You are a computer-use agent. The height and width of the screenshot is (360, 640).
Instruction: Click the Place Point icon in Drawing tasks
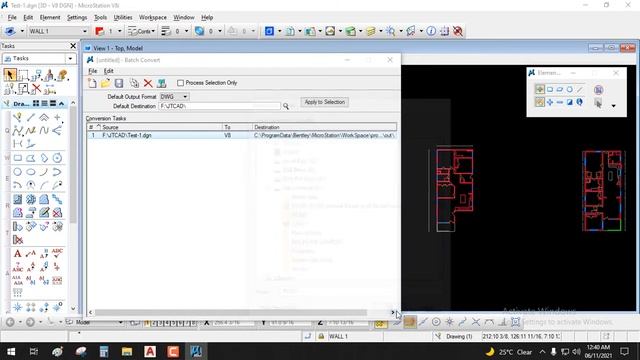[57, 118]
